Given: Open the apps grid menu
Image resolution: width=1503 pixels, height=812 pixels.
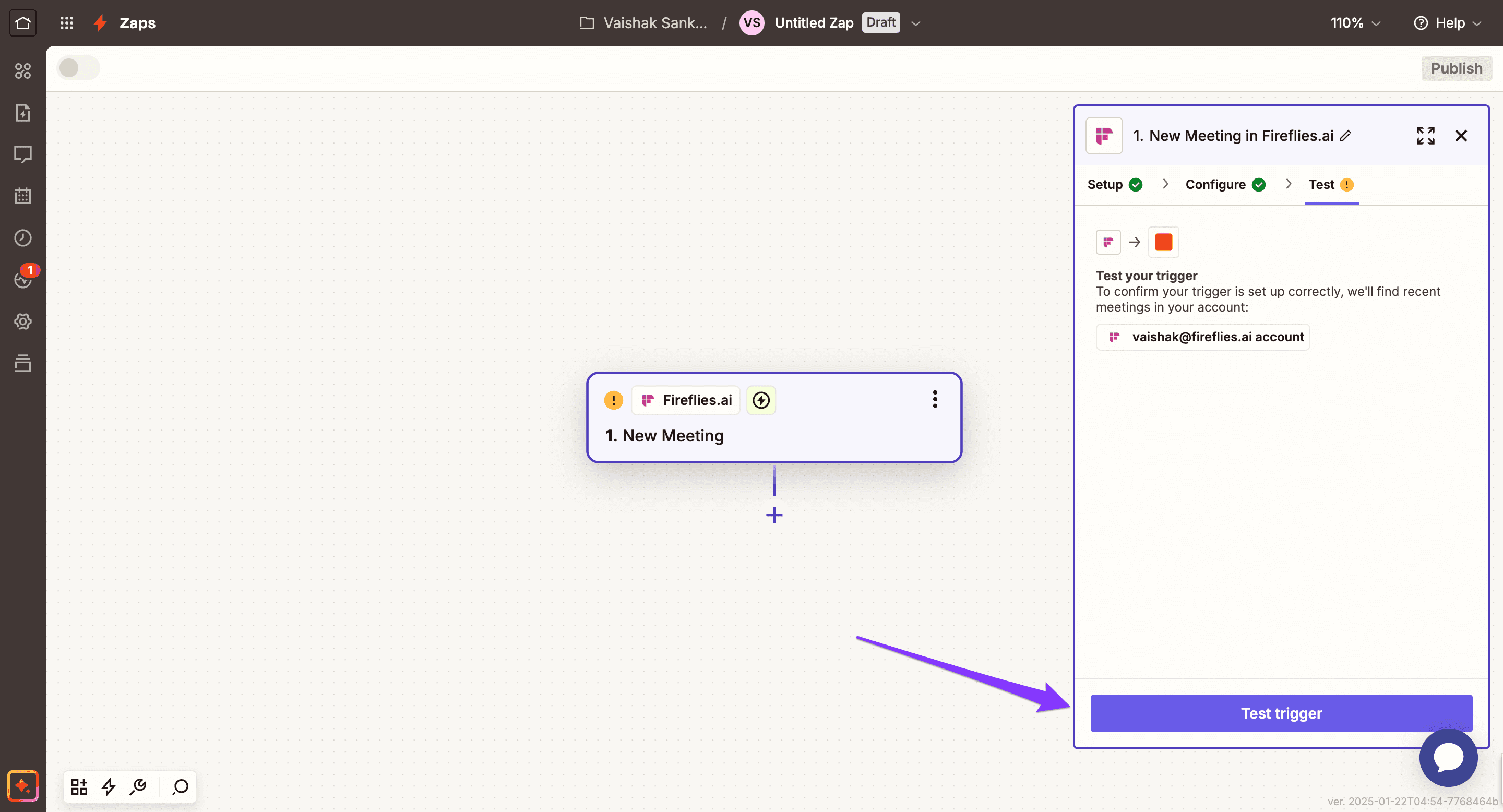Looking at the screenshot, I should coord(66,23).
